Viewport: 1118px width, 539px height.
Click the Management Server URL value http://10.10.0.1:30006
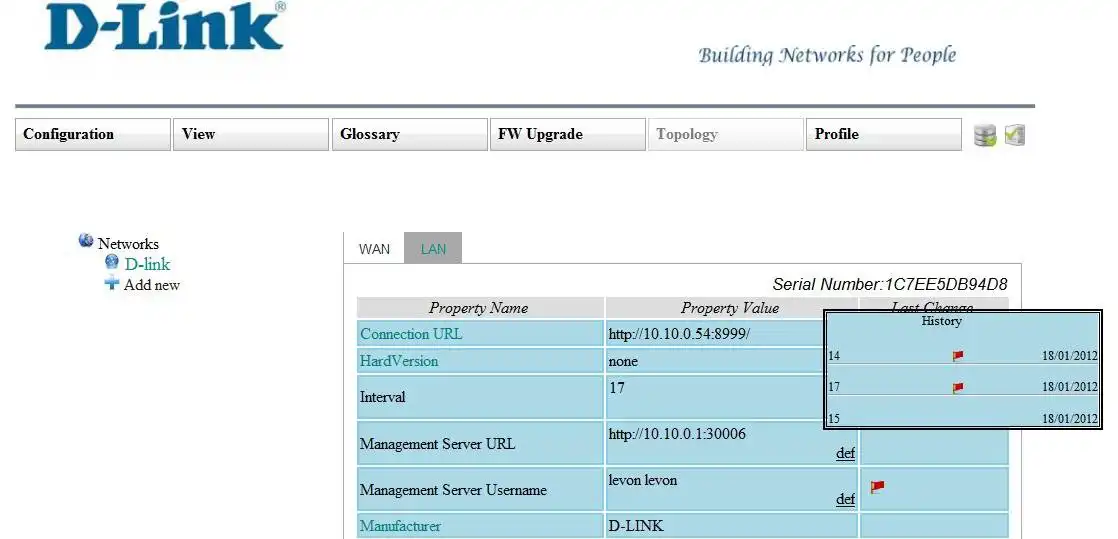pos(677,433)
